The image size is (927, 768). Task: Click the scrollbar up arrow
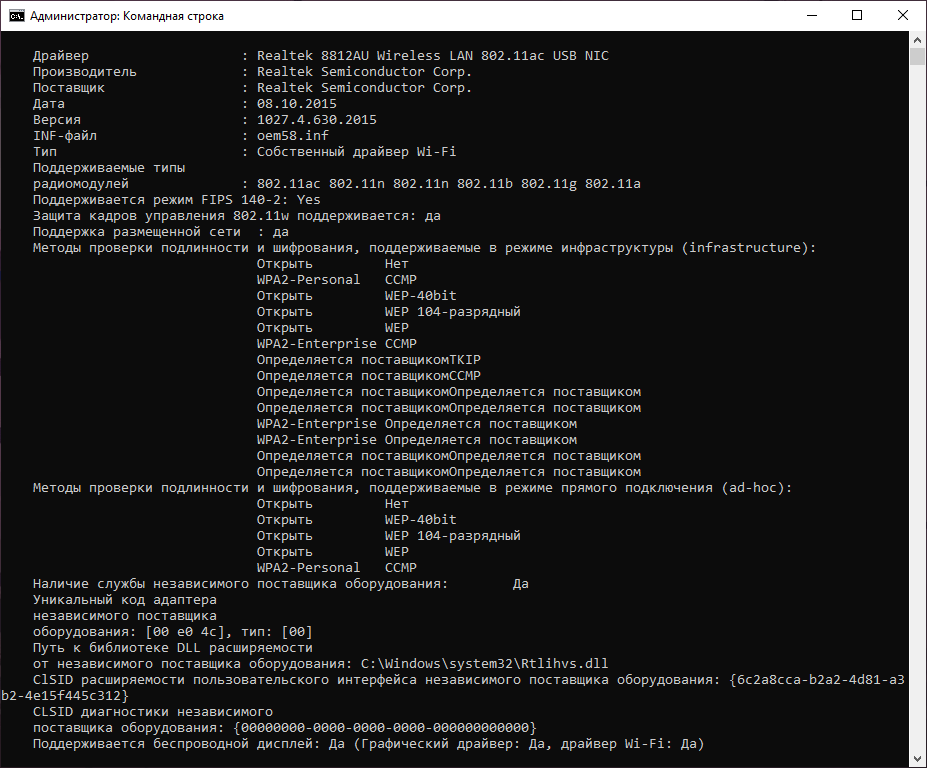(918, 40)
